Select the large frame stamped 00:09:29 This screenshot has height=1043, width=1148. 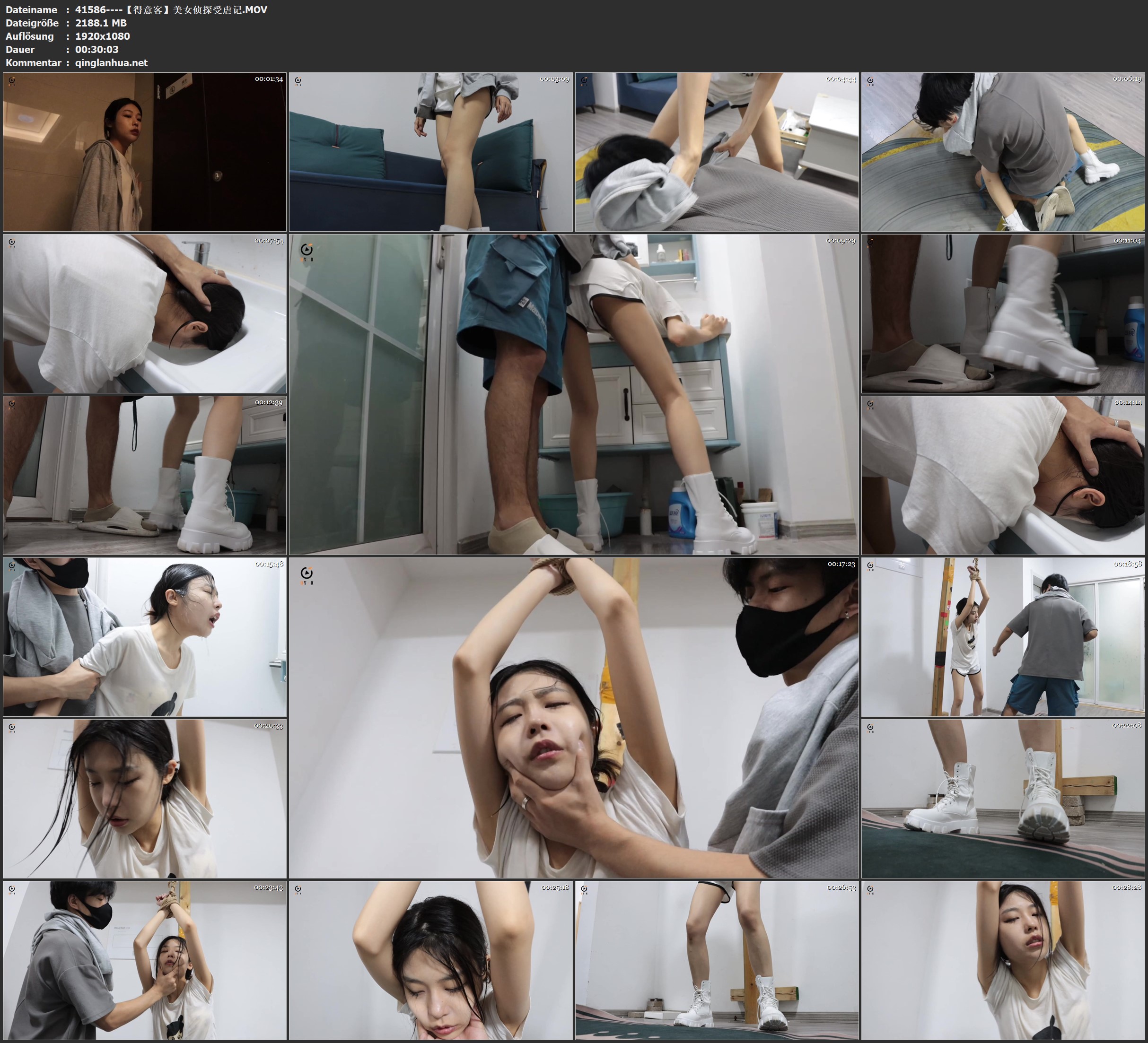pyautogui.click(x=574, y=394)
